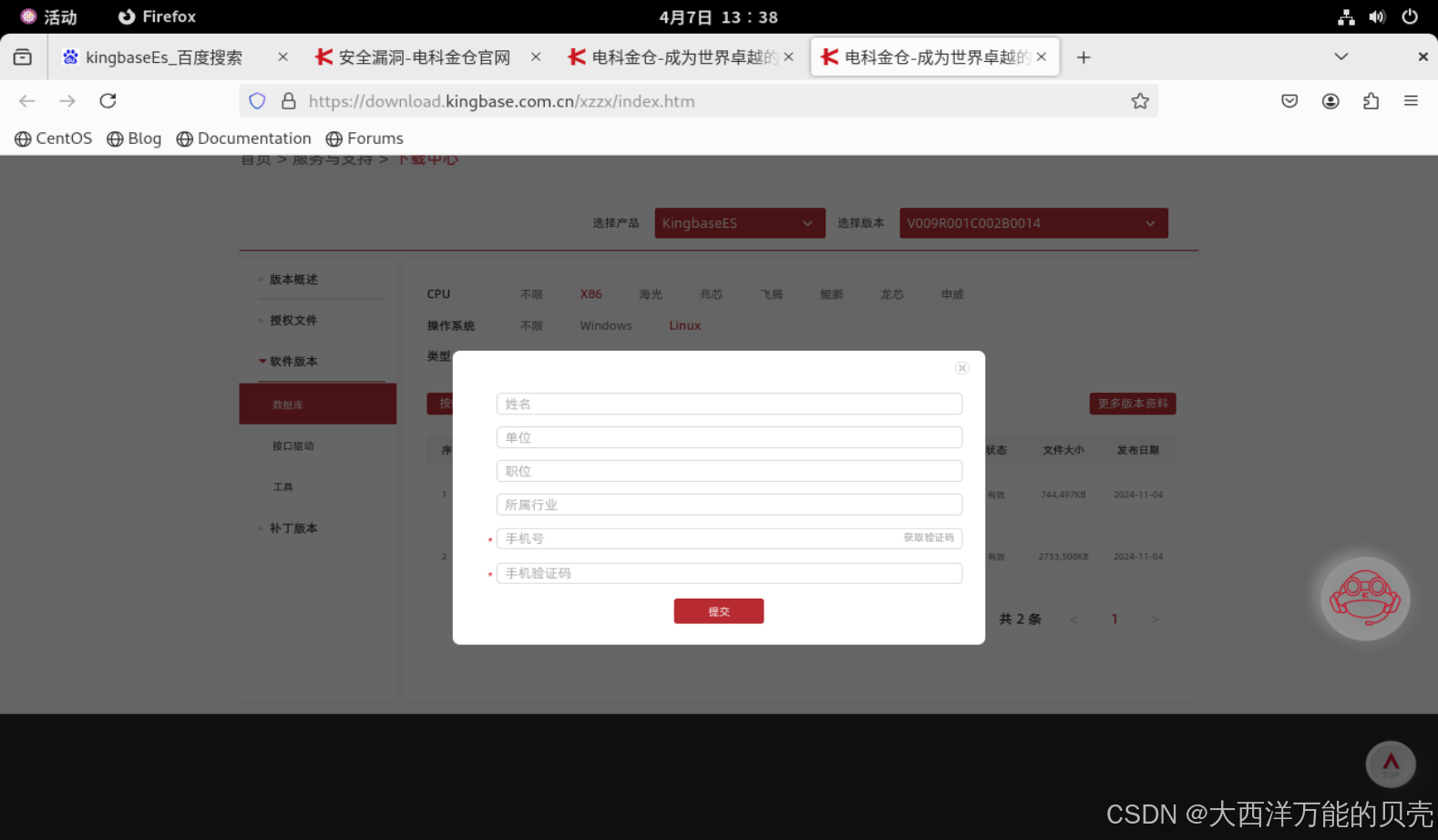Click the 姓名 name input field
Screen dimensions: 1438x840
[729, 404]
